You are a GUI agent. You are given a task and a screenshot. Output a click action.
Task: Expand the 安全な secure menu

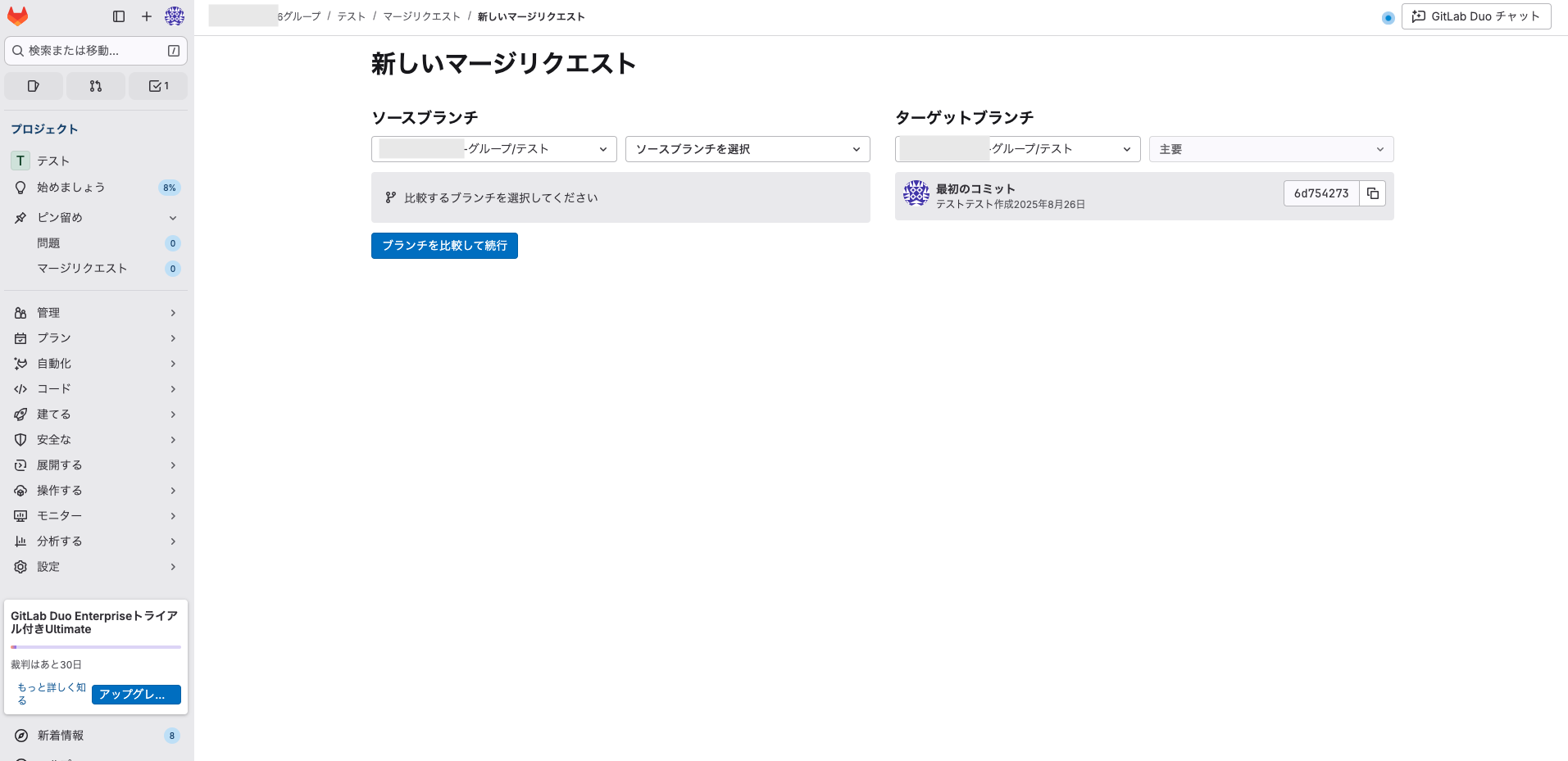96,440
